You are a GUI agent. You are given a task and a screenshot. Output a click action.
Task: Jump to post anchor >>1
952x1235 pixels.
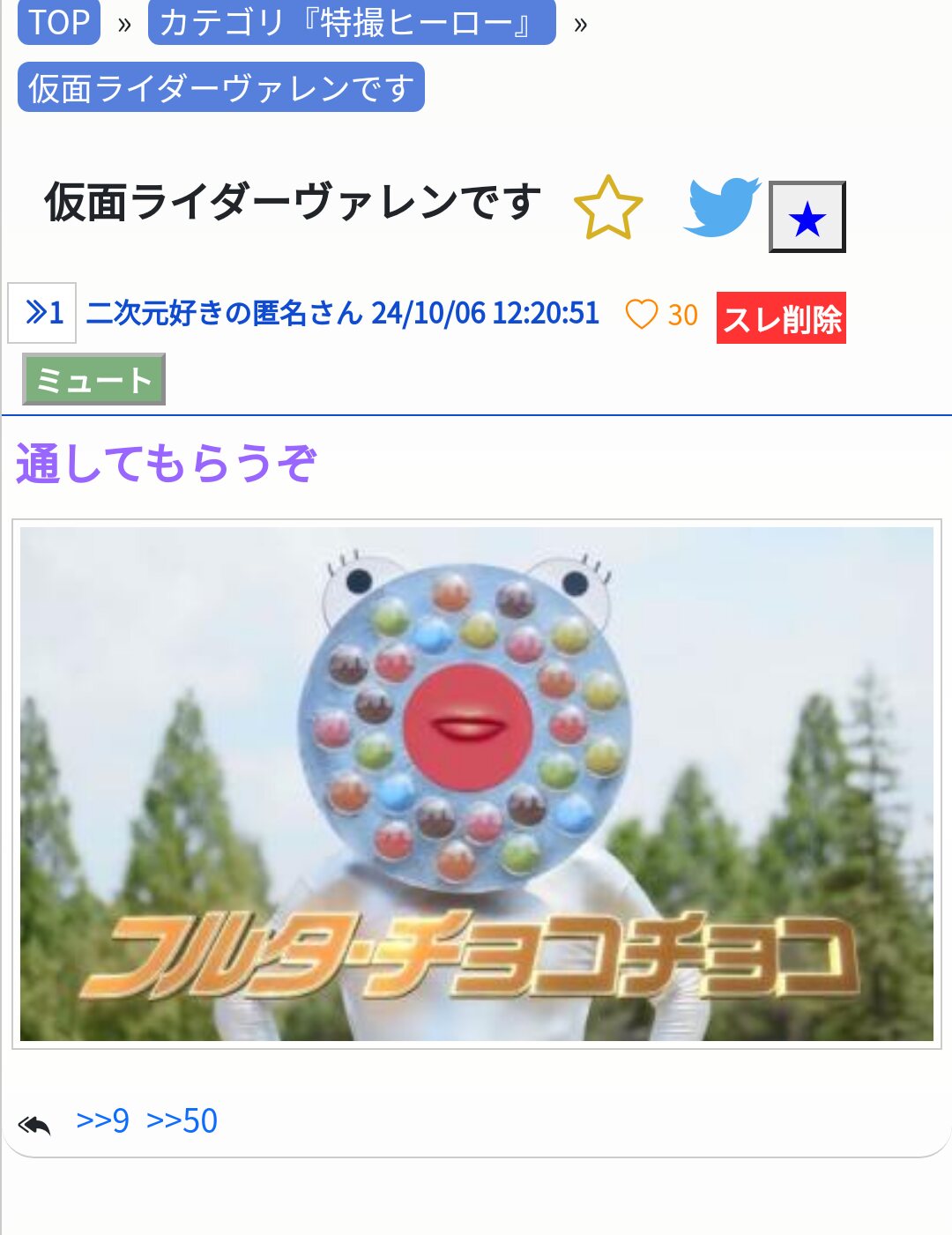[41, 313]
